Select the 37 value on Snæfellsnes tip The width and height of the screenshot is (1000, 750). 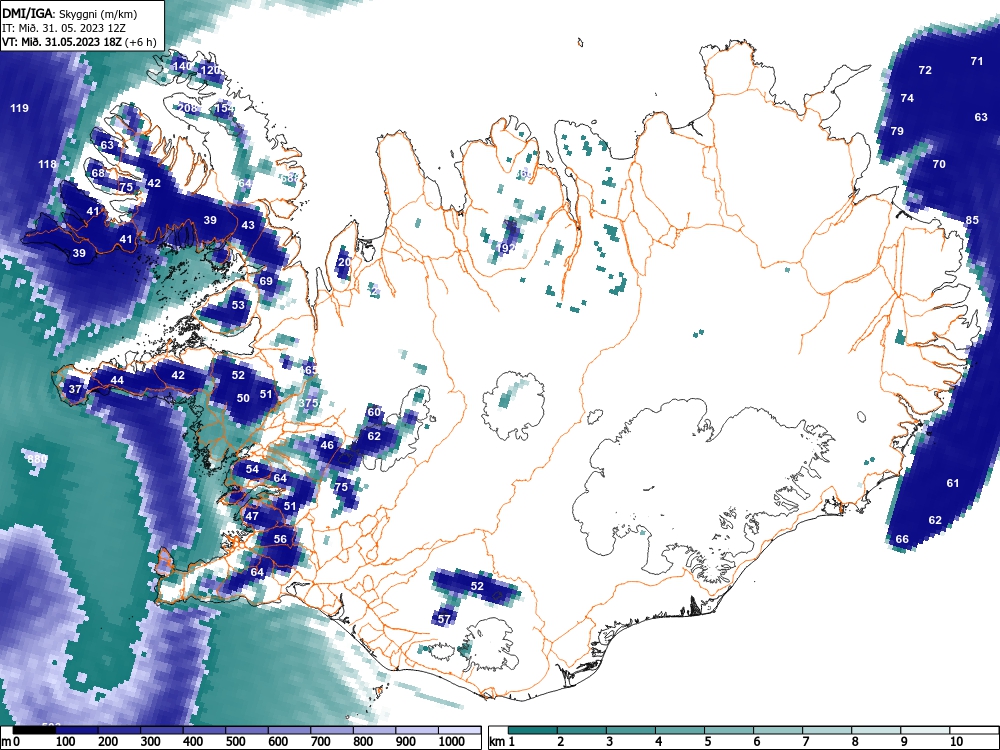coord(75,389)
